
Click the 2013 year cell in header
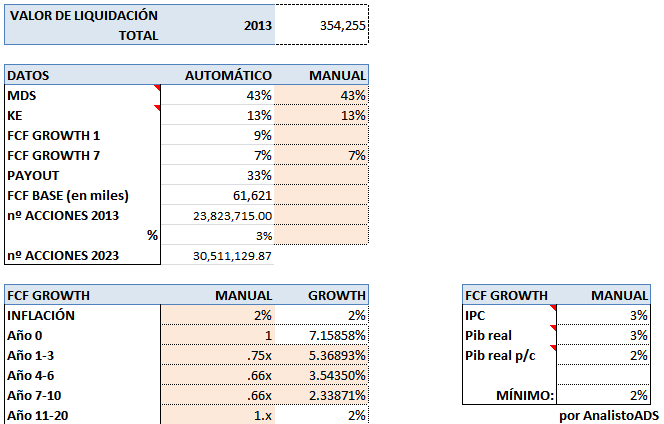(x=257, y=25)
